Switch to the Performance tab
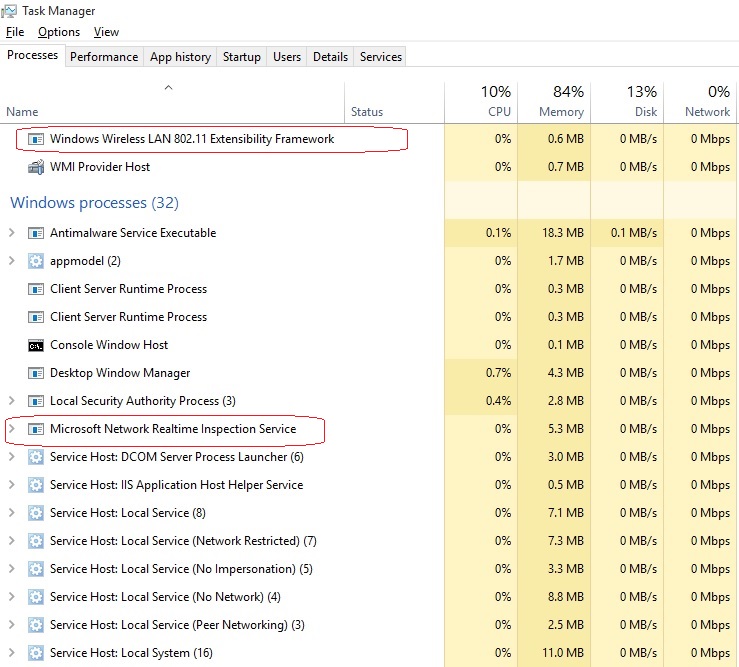Viewport: 739px width, 667px height. 104,57
